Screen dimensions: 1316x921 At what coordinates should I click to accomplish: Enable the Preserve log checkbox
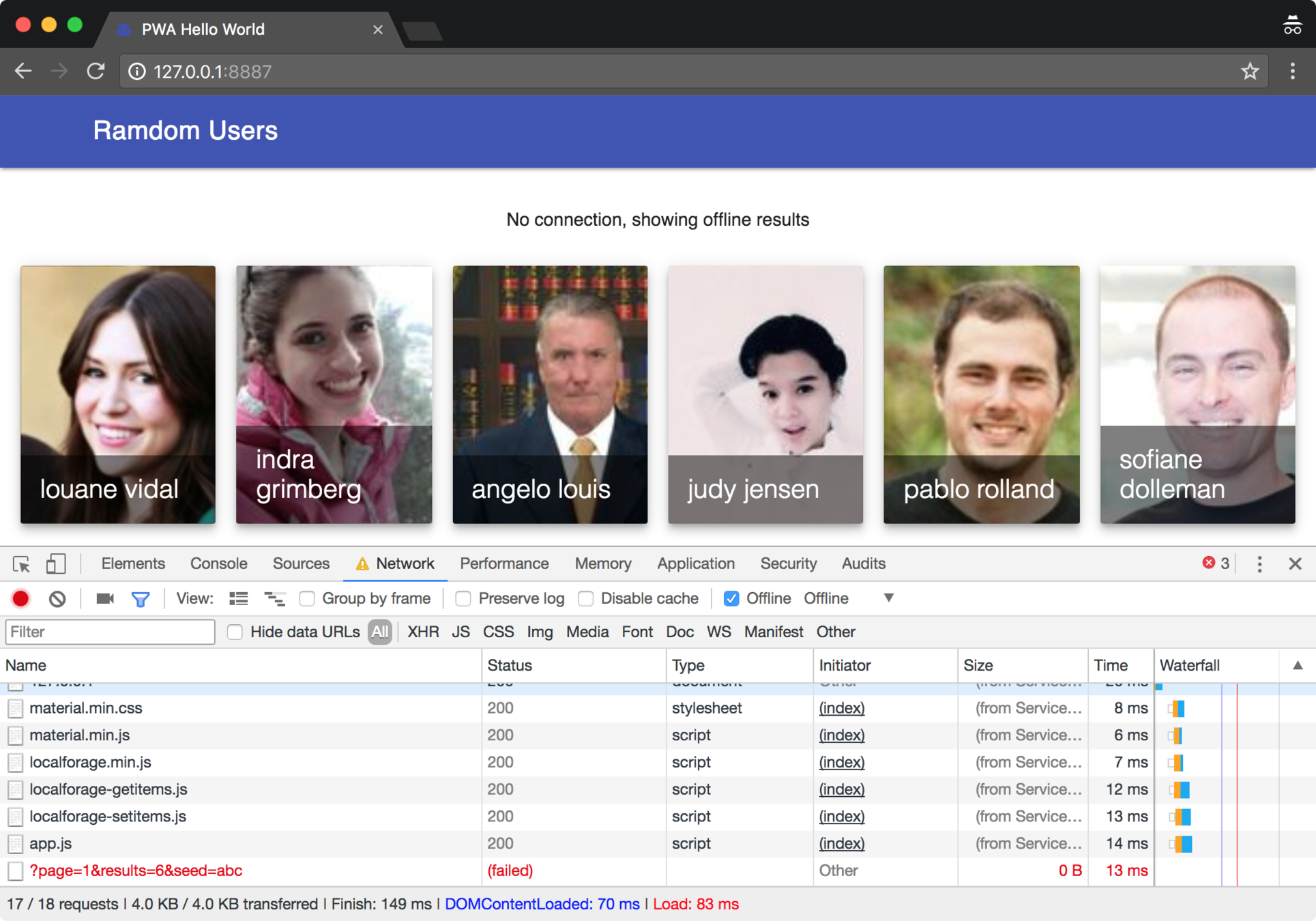463,598
